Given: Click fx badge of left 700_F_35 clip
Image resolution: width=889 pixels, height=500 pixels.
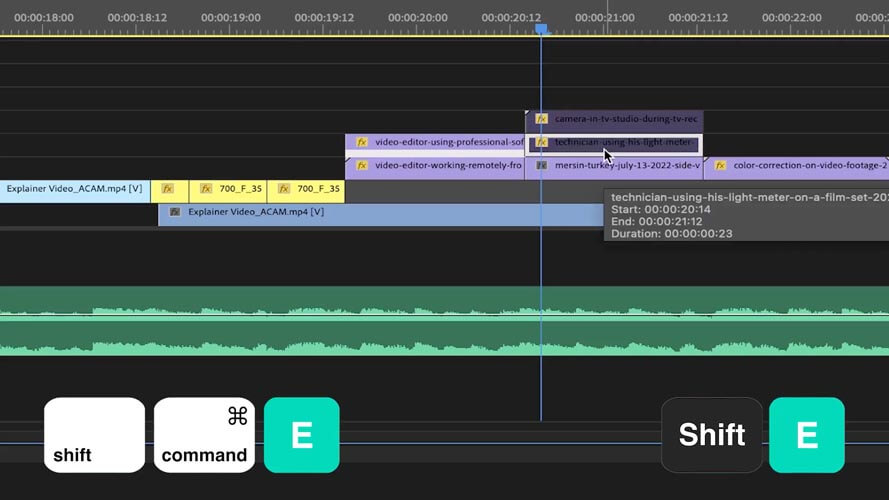Looking at the screenshot, I should [206, 189].
